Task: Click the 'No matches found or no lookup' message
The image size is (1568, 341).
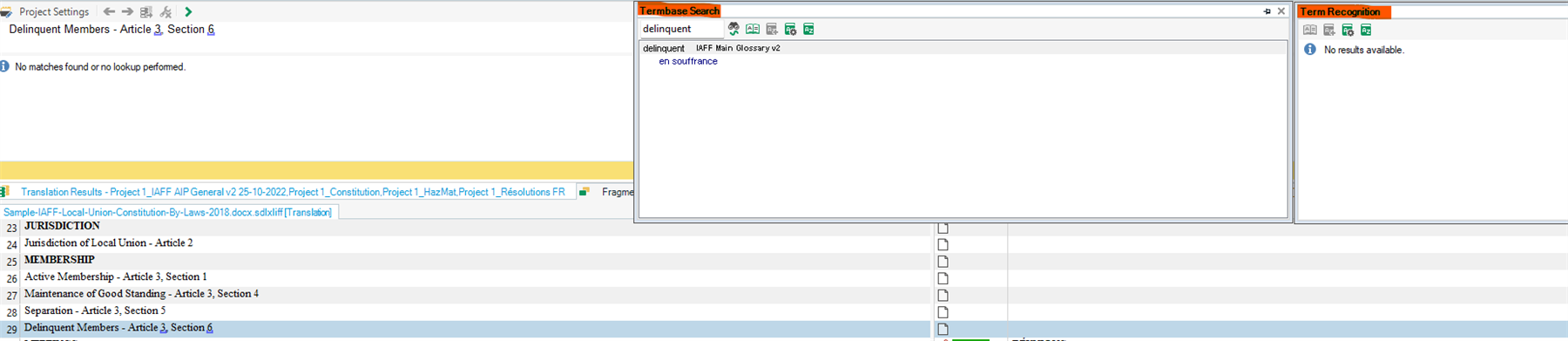Action: 100,66
